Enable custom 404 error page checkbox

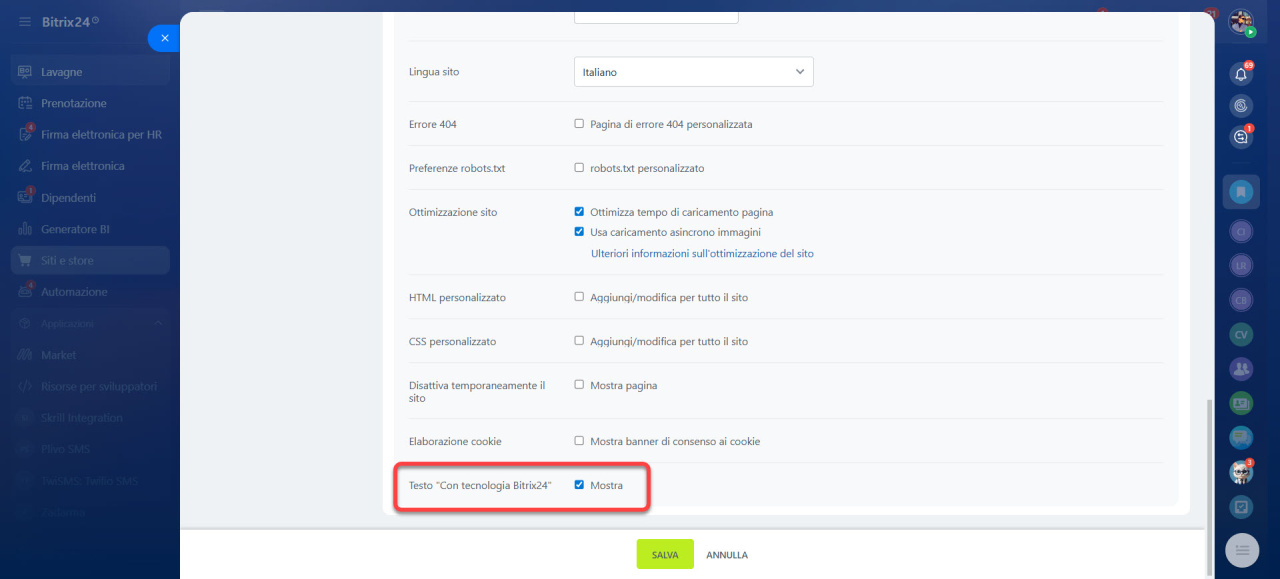(x=579, y=124)
